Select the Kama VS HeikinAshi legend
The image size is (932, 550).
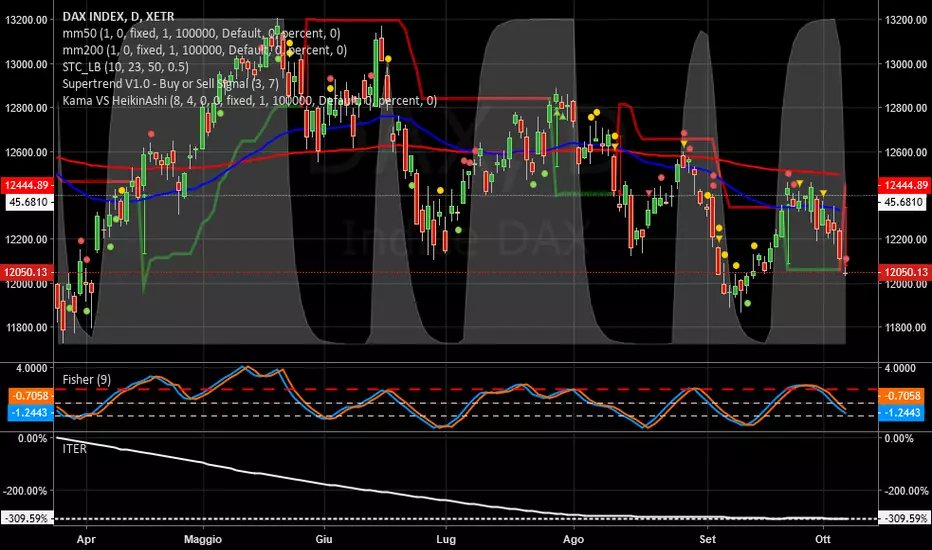pyautogui.click(x=249, y=100)
